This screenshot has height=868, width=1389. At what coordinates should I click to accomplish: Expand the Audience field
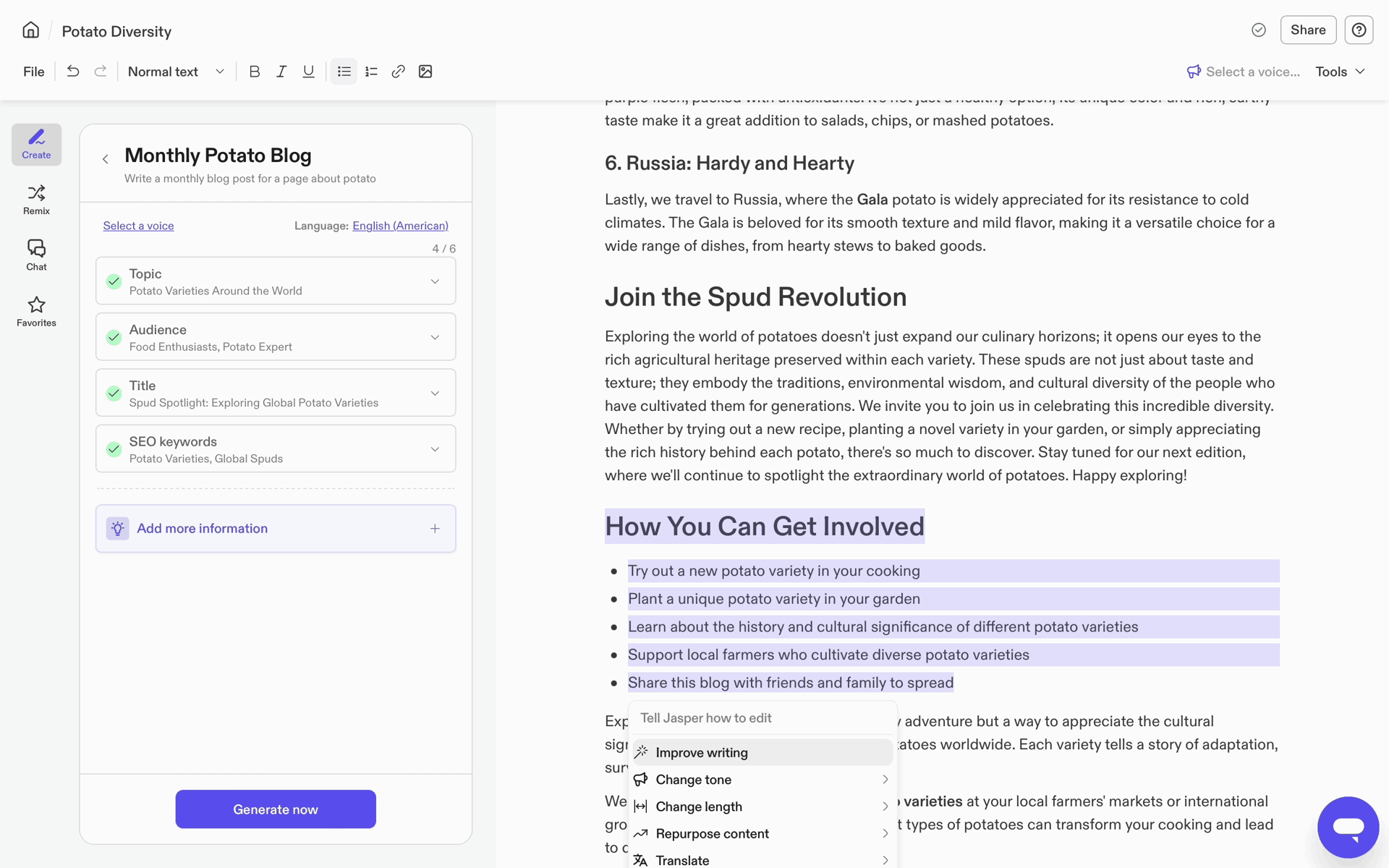(435, 337)
